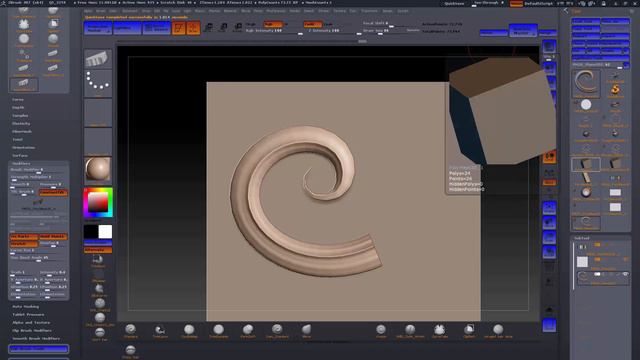This screenshot has width=640, height=360.
Task: Collapse Tool palette with top arrow icon
Action: [566, 11]
